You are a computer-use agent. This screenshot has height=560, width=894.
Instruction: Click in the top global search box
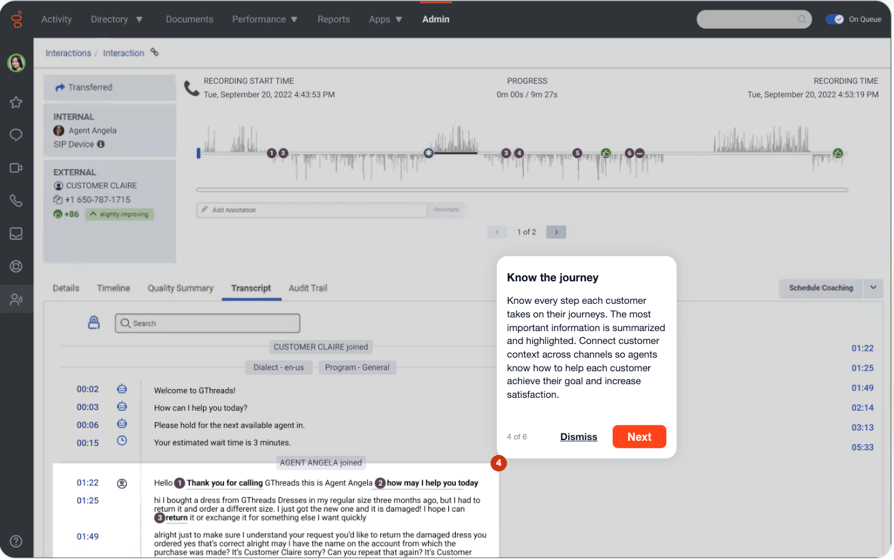point(754,19)
